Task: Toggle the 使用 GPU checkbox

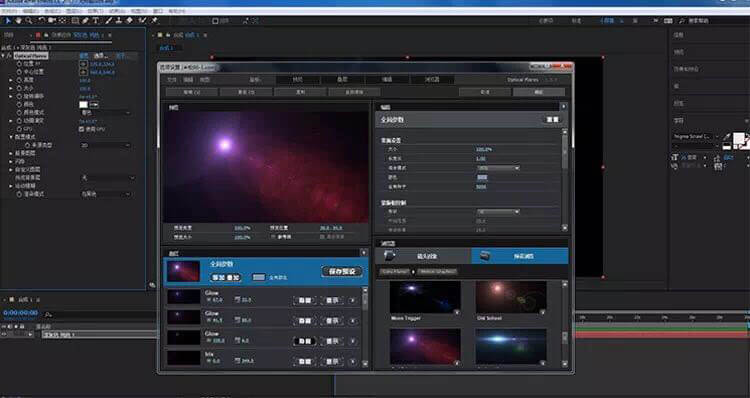Action: click(x=81, y=129)
